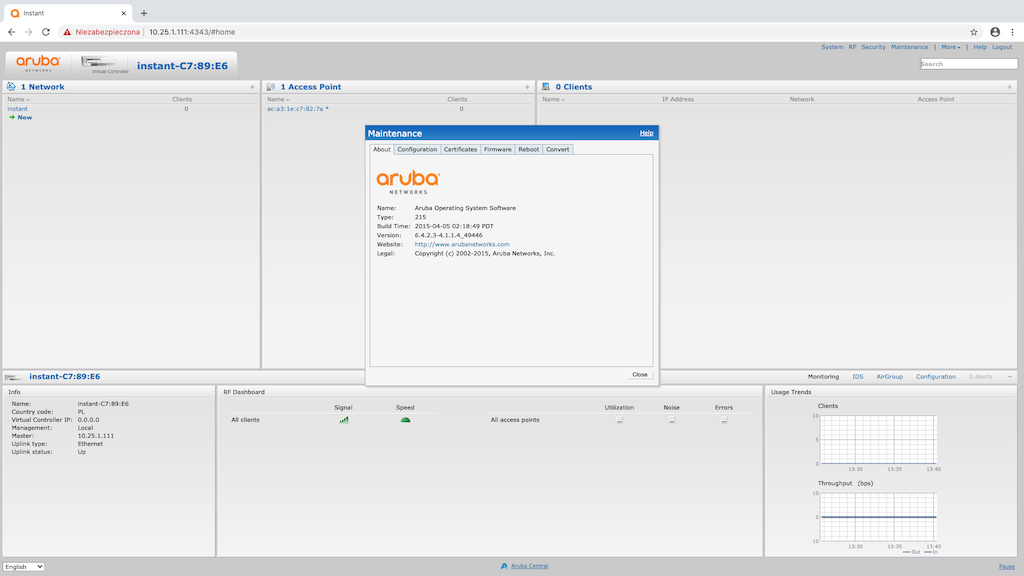Click the Aruba Networks logo in header
The image size is (1024, 576).
(38, 62)
